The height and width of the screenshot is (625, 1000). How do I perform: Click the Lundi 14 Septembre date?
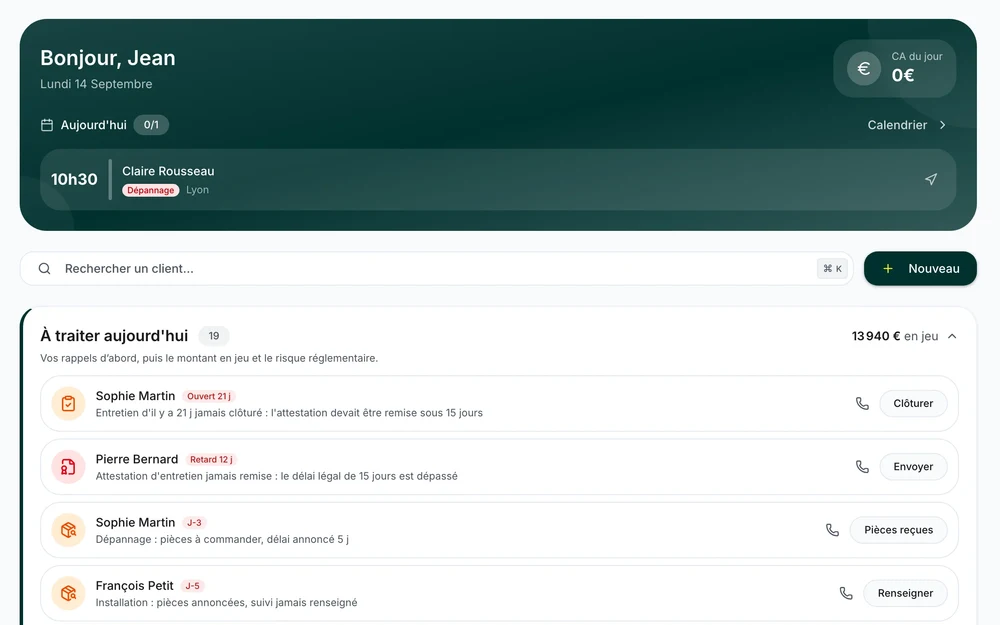pyautogui.click(x=96, y=84)
